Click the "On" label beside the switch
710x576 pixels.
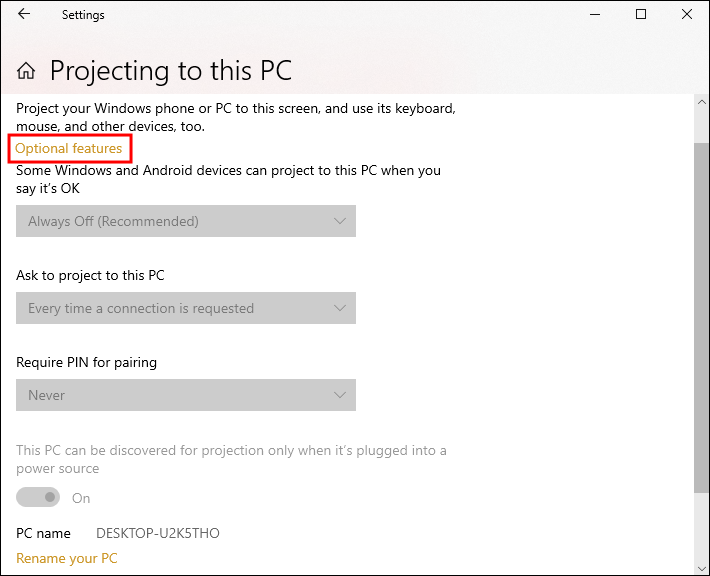[81, 498]
